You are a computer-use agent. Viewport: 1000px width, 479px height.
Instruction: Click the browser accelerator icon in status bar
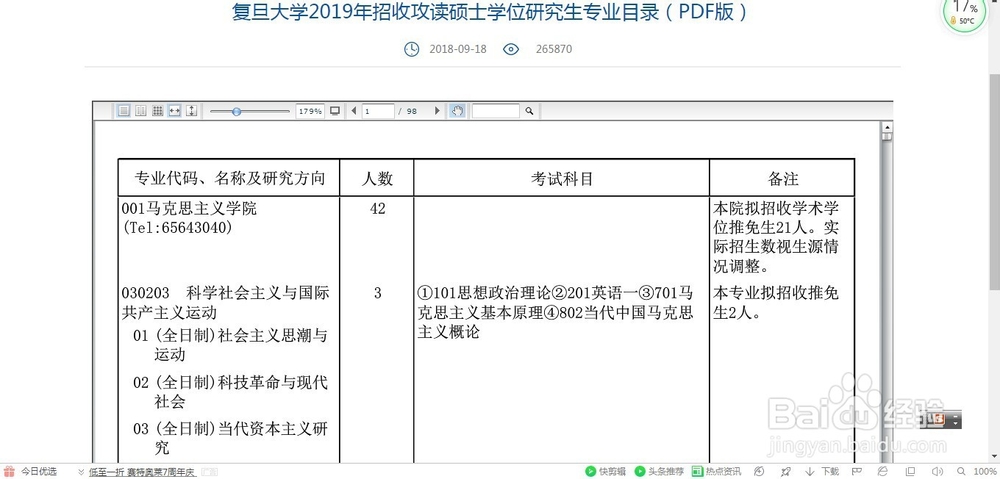tap(759, 472)
